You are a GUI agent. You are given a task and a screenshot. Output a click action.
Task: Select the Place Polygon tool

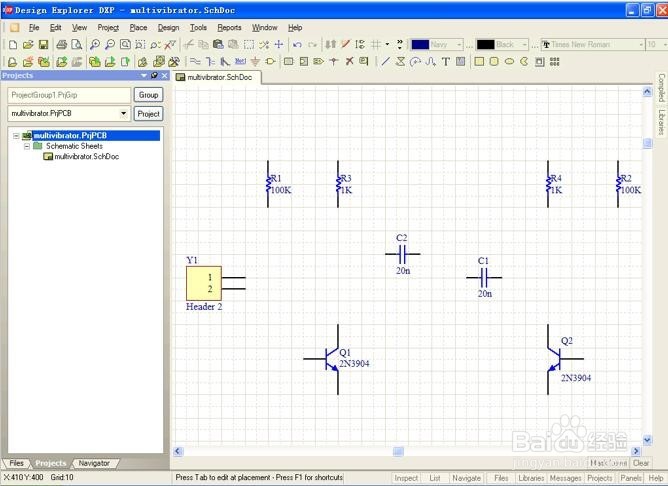(400, 62)
